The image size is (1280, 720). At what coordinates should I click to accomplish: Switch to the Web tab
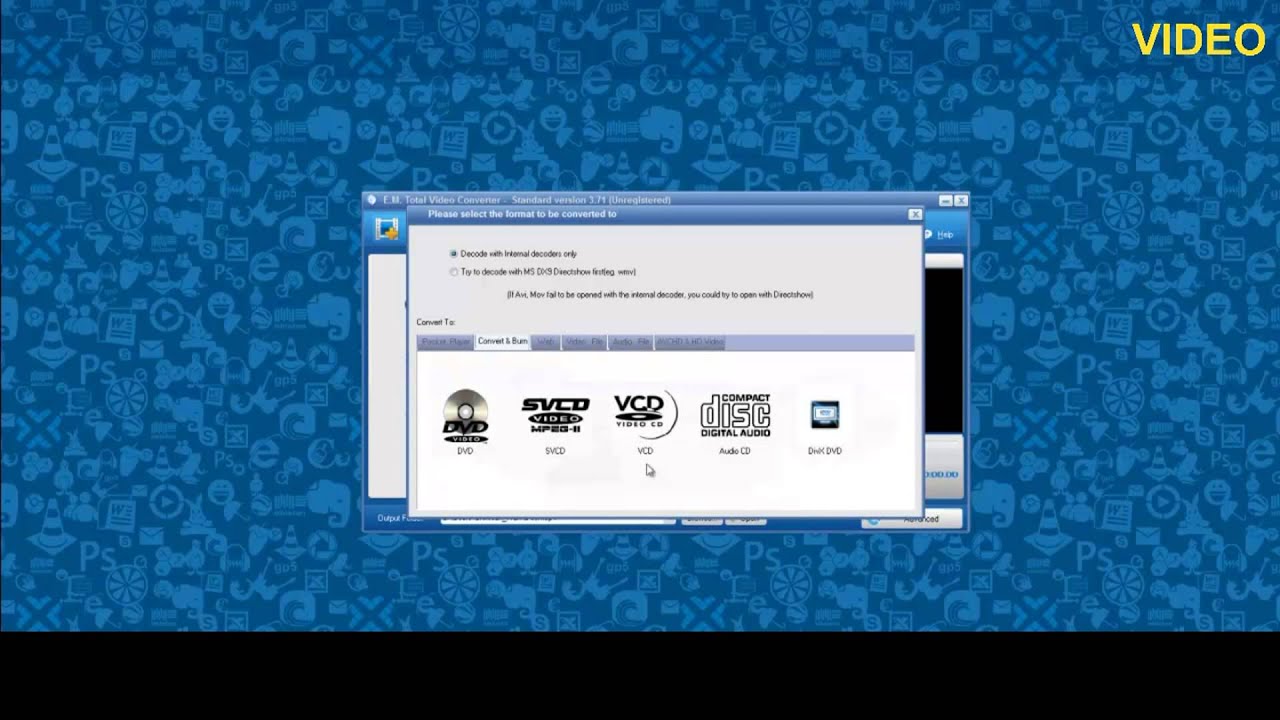[545, 342]
